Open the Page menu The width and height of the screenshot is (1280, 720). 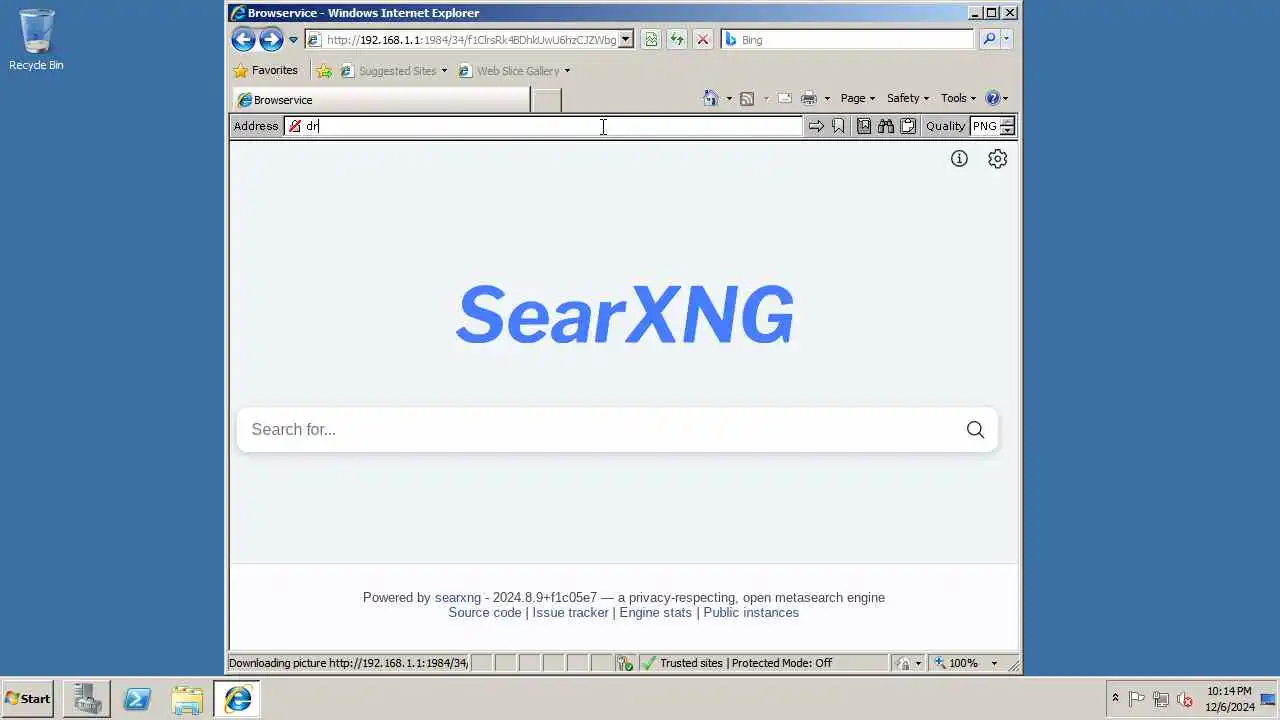coord(858,98)
